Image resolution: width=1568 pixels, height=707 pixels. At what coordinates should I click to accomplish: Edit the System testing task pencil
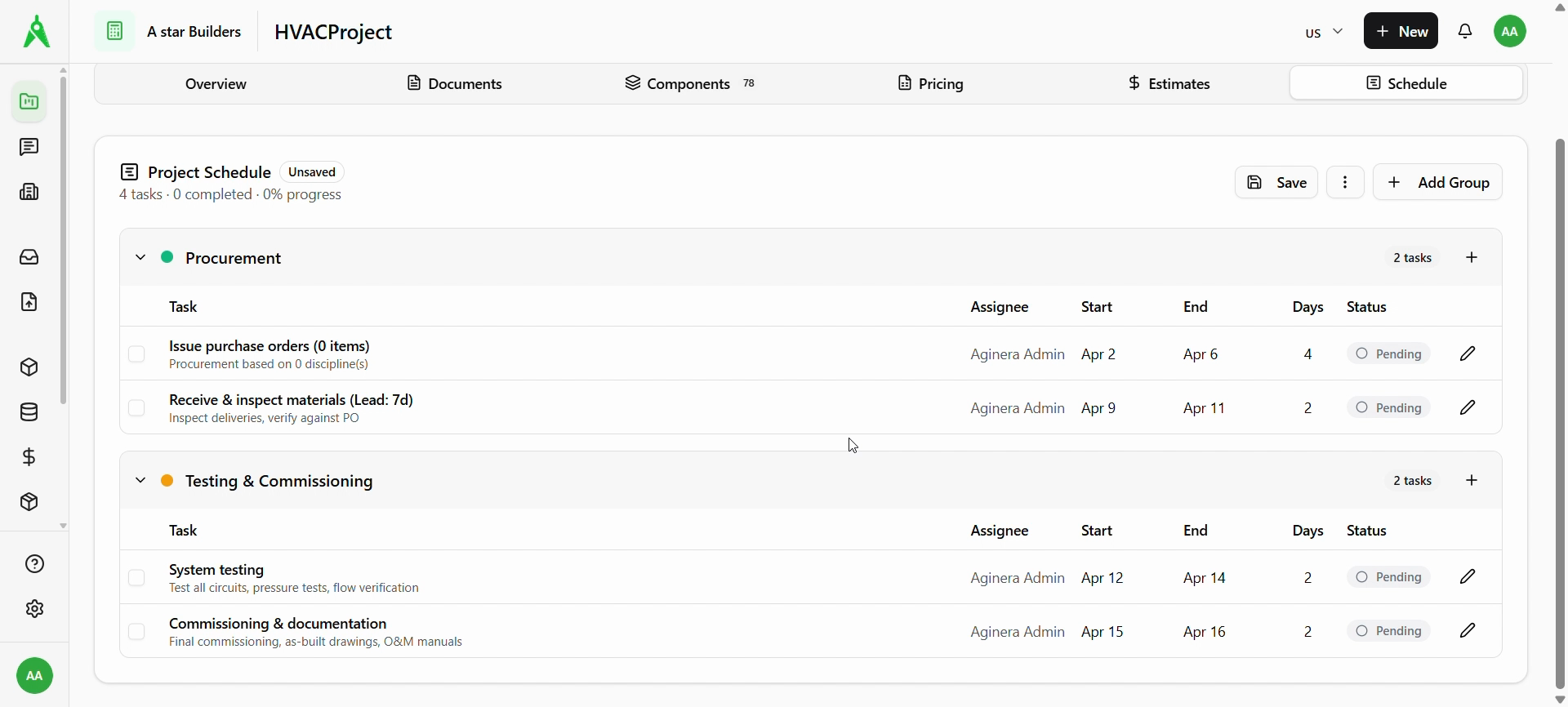pos(1468,577)
